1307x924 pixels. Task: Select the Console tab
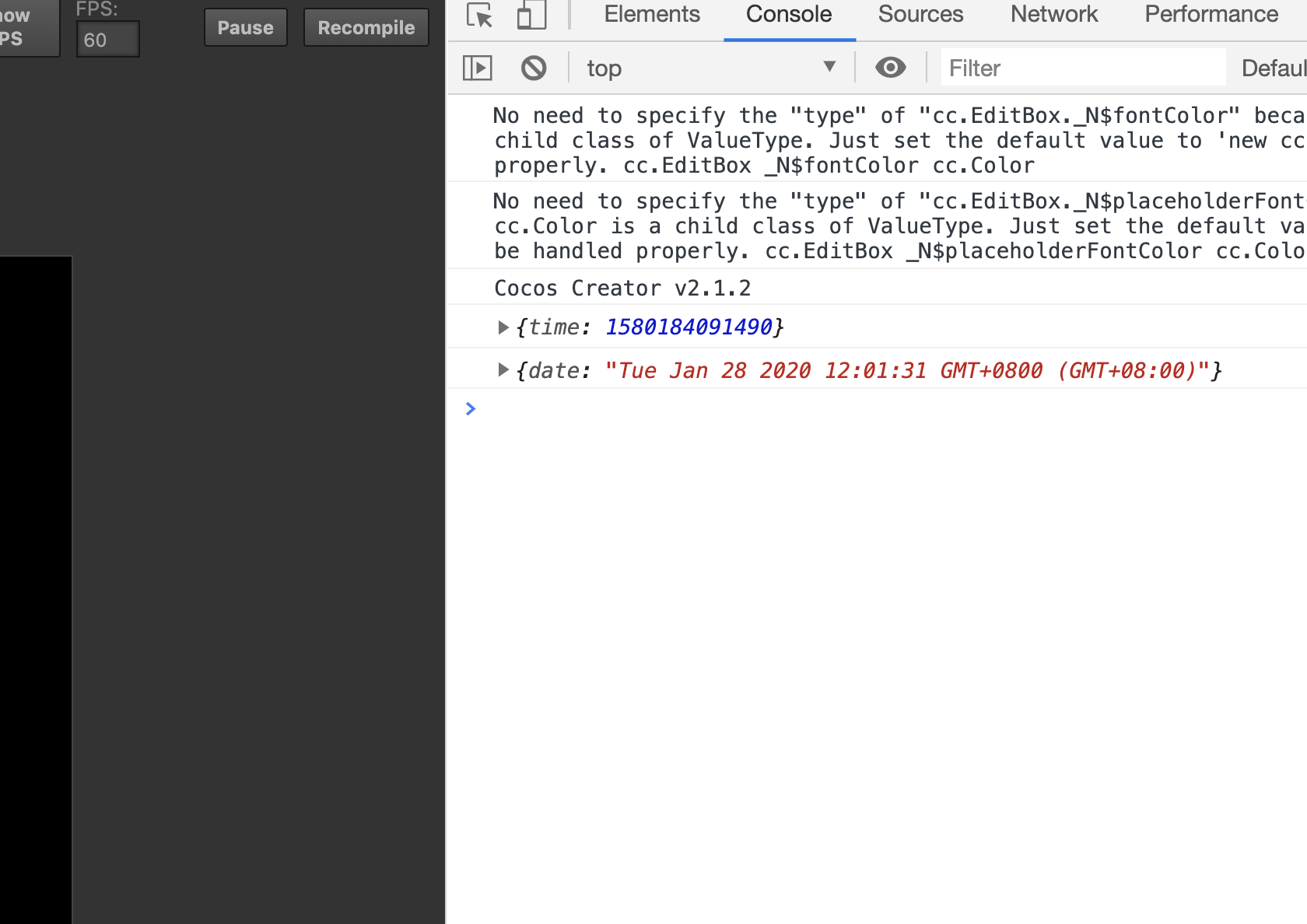click(789, 14)
